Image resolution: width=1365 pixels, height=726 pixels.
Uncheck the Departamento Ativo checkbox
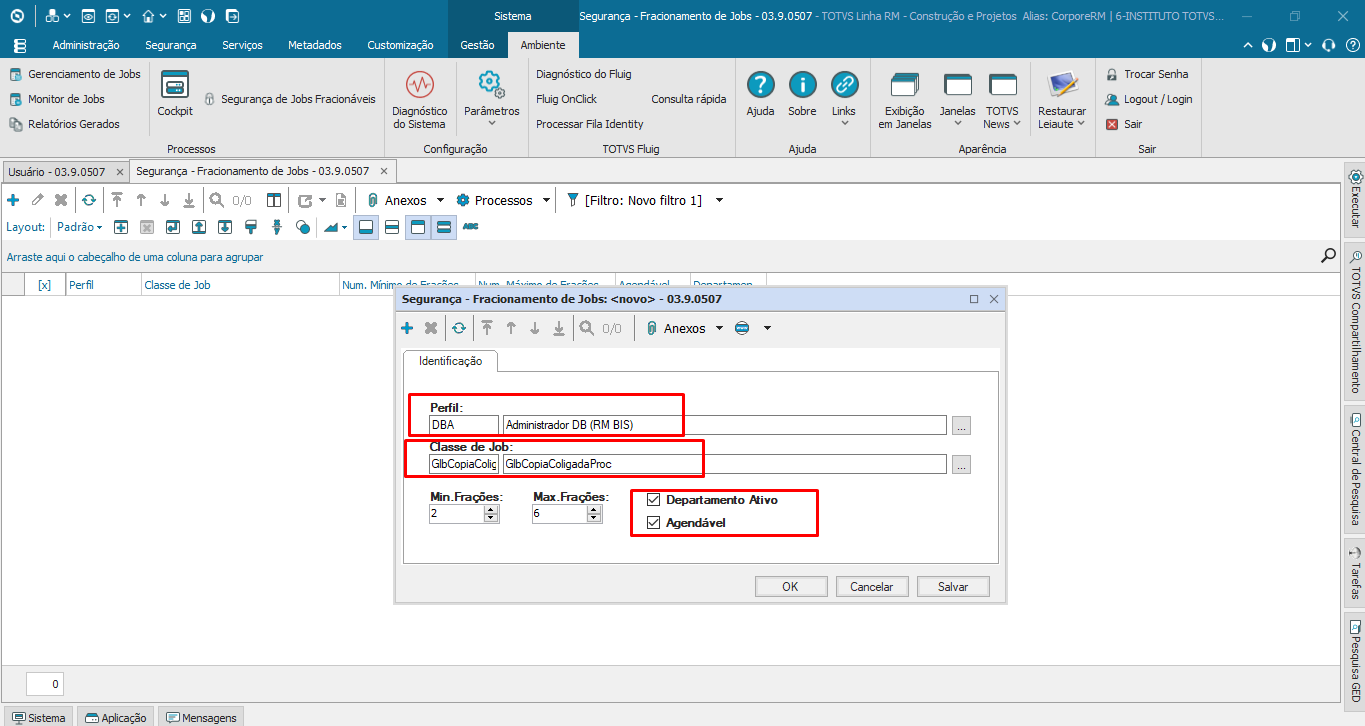click(653, 499)
